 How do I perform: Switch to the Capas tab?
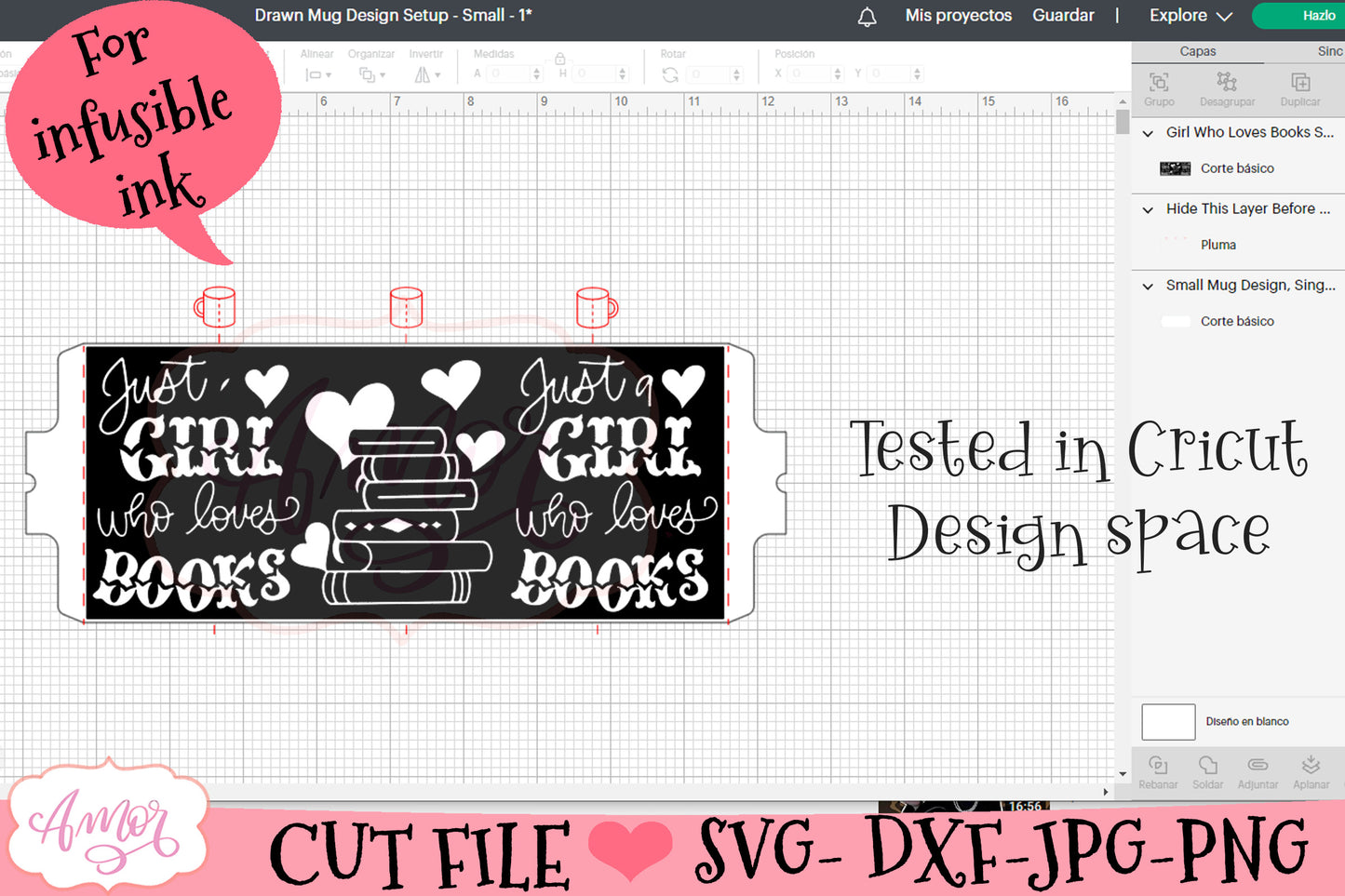click(x=1197, y=51)
